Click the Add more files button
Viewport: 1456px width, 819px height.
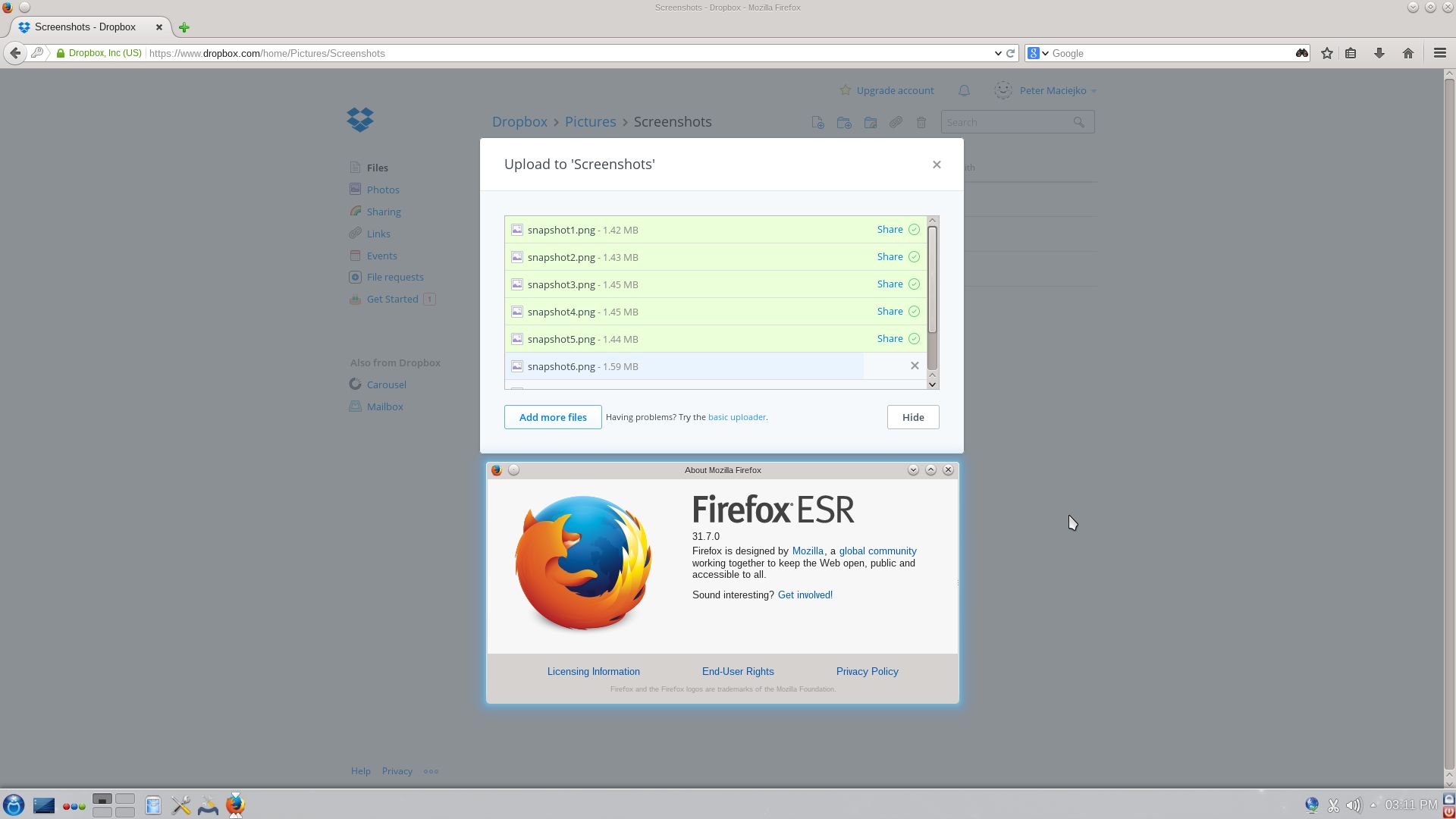click(552, 417)
